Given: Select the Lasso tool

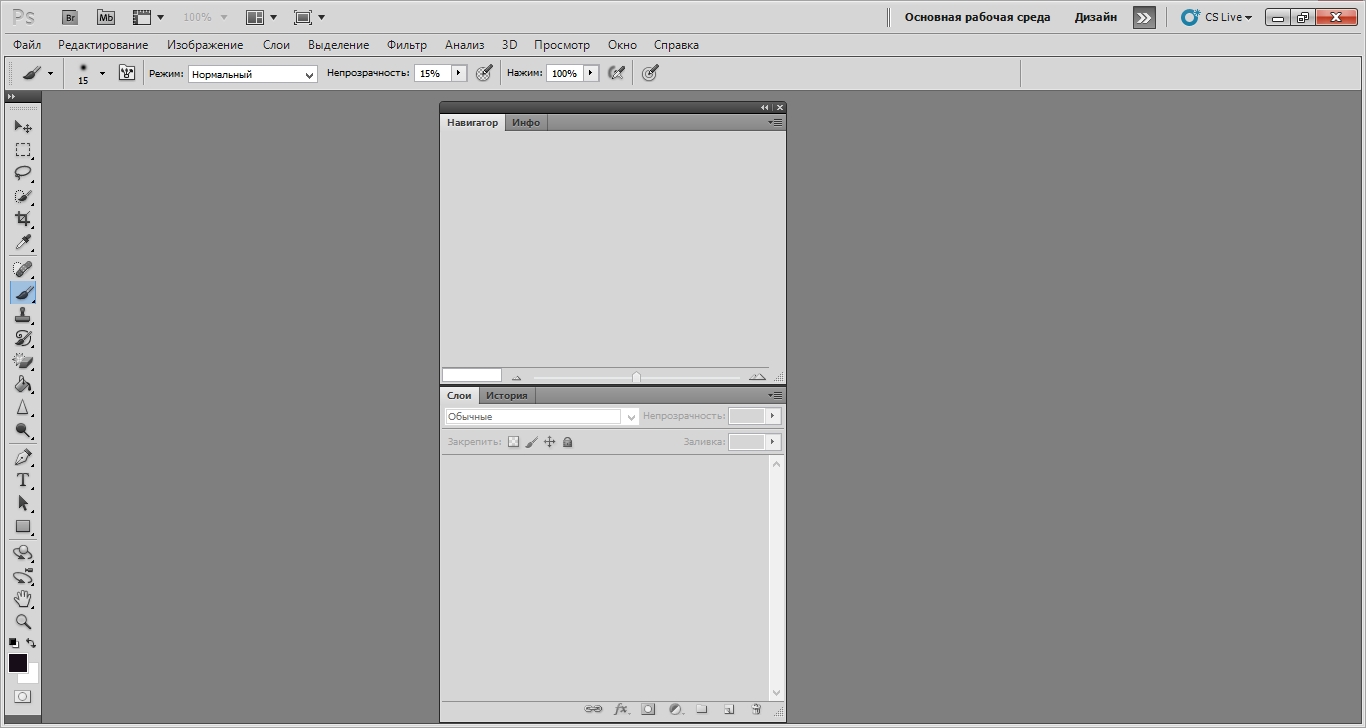Looking at the screenshot, I should pos(22,173).
